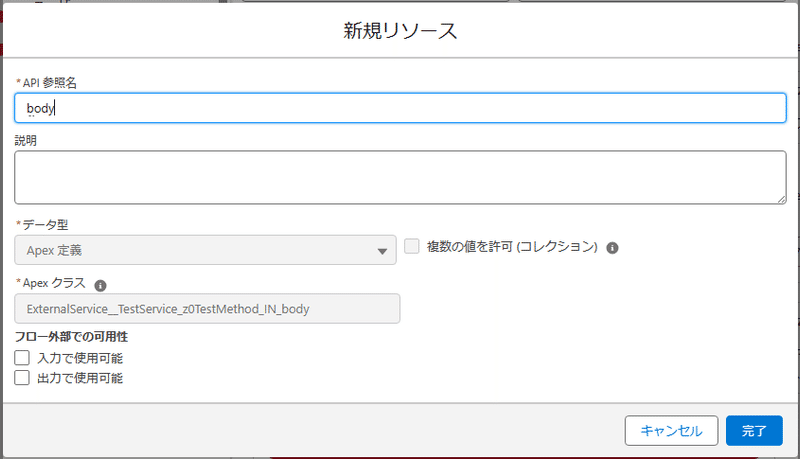800x459 pixels.
Task: Click info icon next to コレクション option
Action: pos(612,248)
